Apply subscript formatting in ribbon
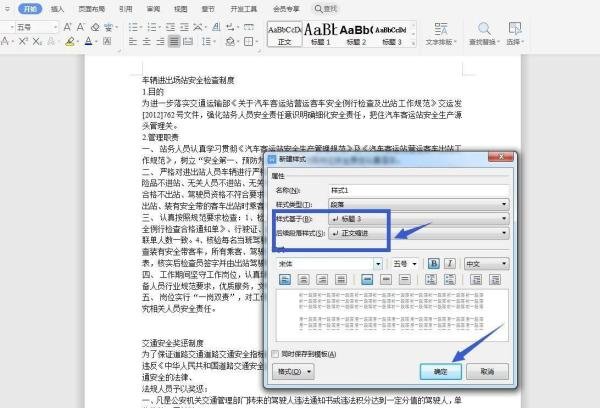Viewport: 600px width, 408px height. point(37,41)
